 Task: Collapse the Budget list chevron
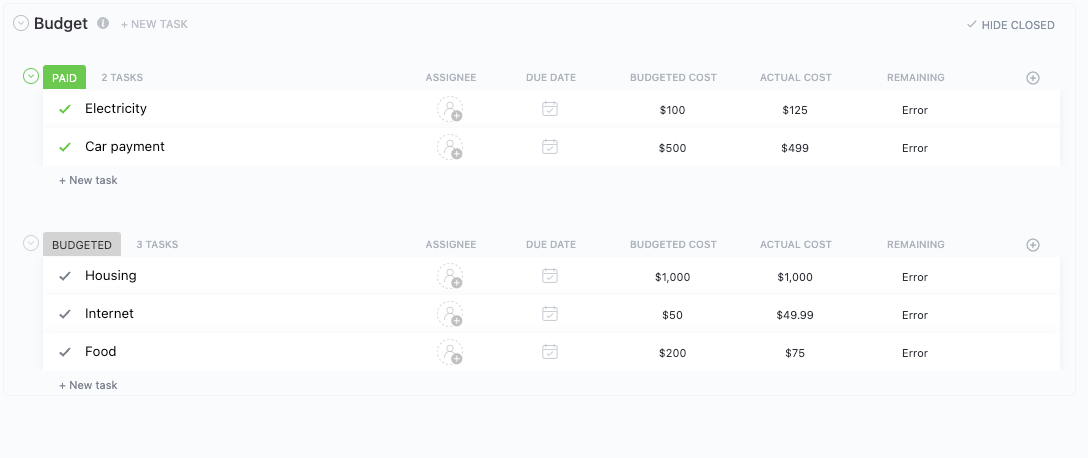(x=21, y=24)
